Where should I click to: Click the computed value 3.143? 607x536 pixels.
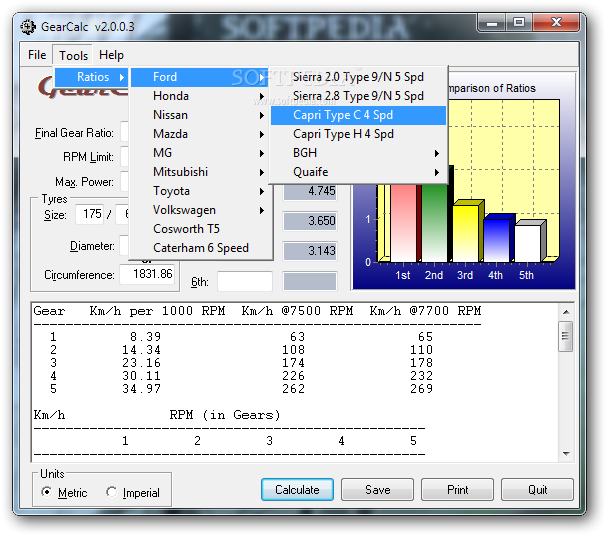[310, 251]
